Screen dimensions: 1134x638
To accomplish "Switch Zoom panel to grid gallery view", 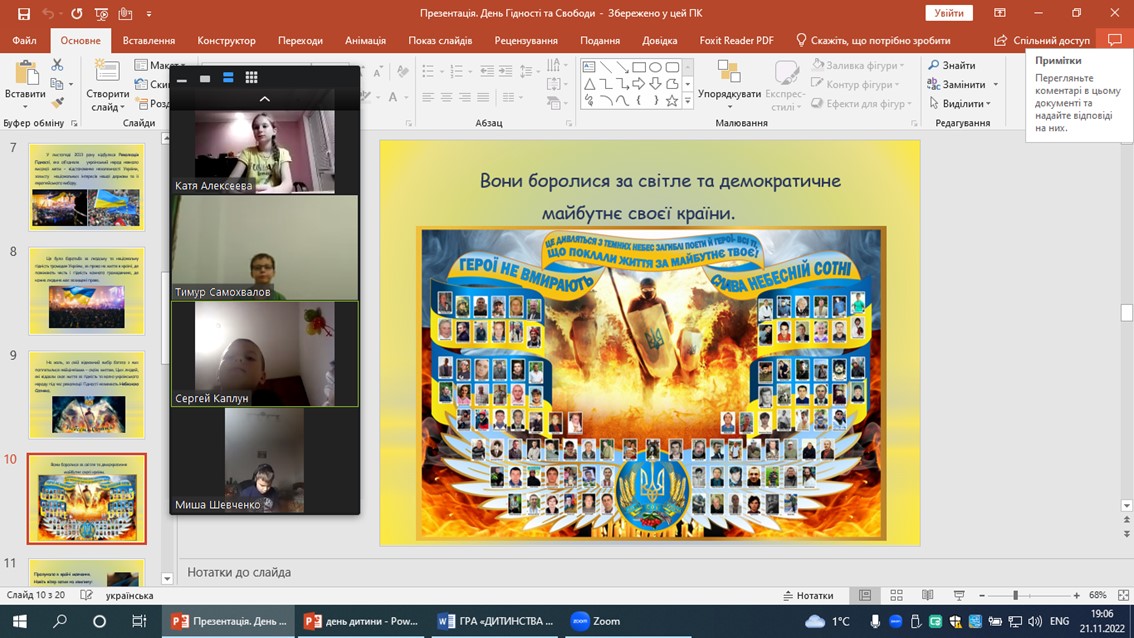I will (x=252, y=78).
